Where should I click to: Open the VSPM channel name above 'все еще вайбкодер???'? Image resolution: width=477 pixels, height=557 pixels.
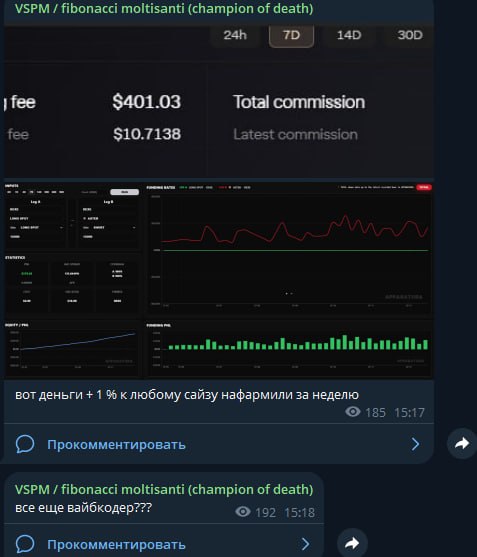point(164,490)
